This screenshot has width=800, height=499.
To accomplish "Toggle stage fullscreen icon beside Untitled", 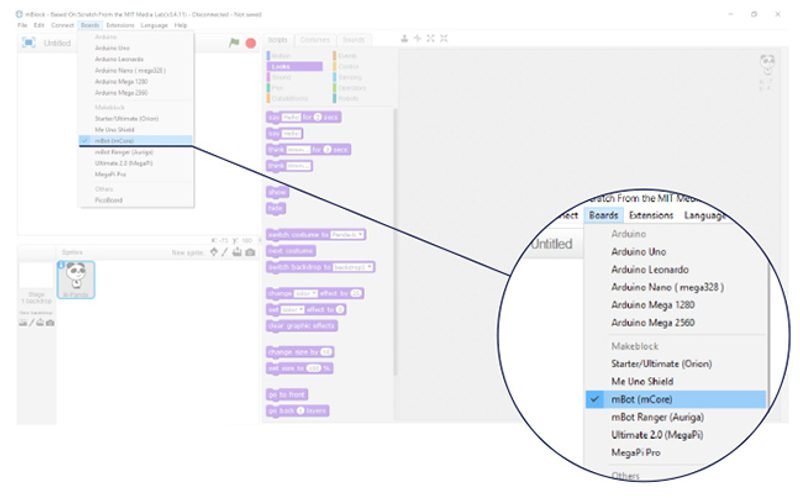I will (29, 43).
